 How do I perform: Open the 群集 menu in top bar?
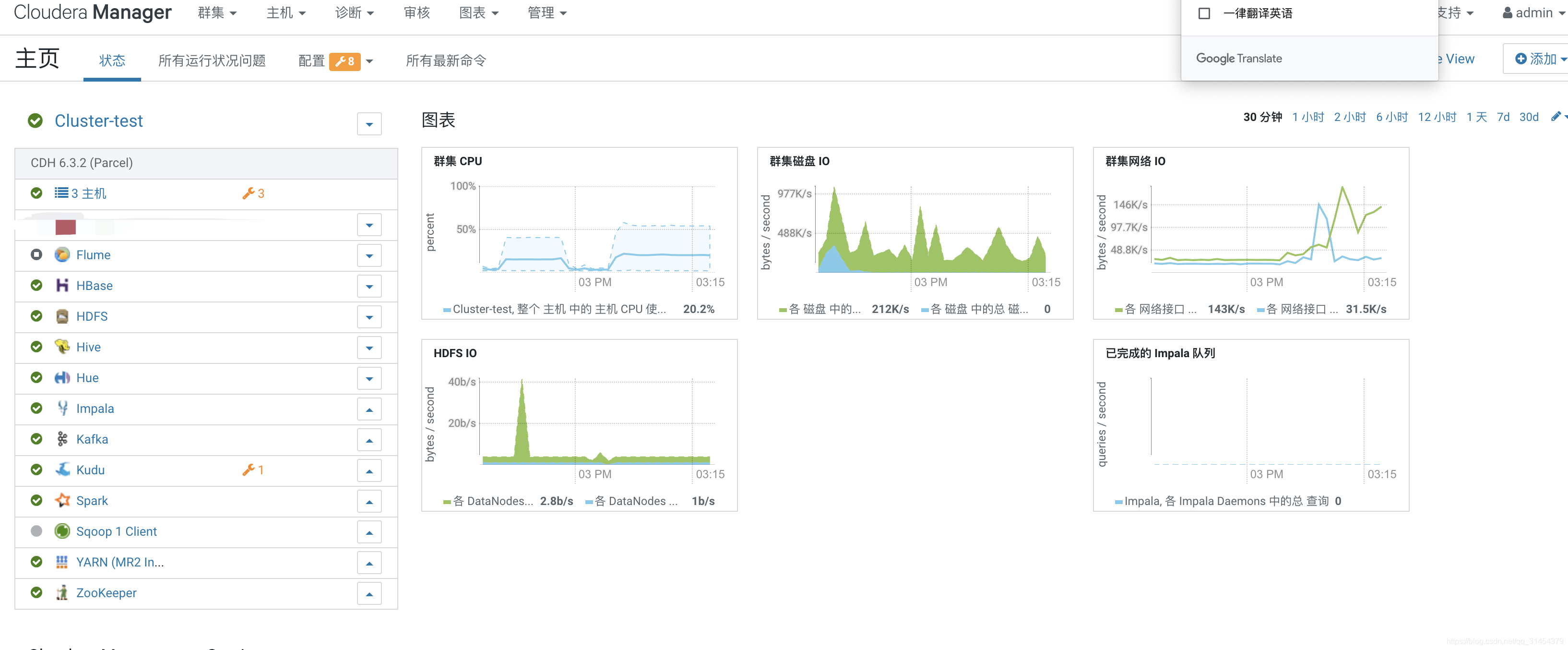(x=217, y=13)
